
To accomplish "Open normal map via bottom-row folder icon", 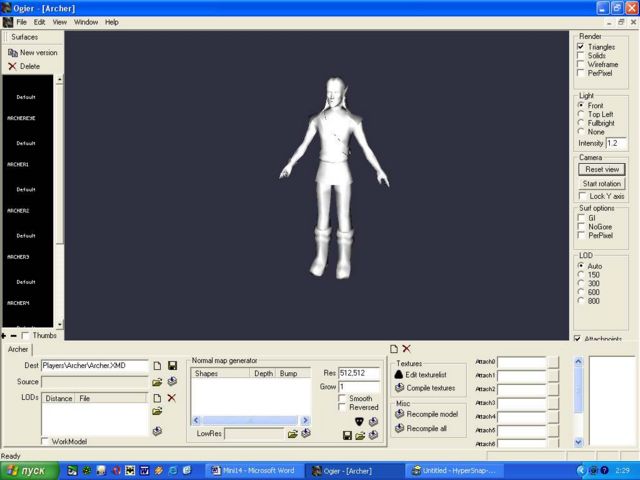I will (360, 436).
